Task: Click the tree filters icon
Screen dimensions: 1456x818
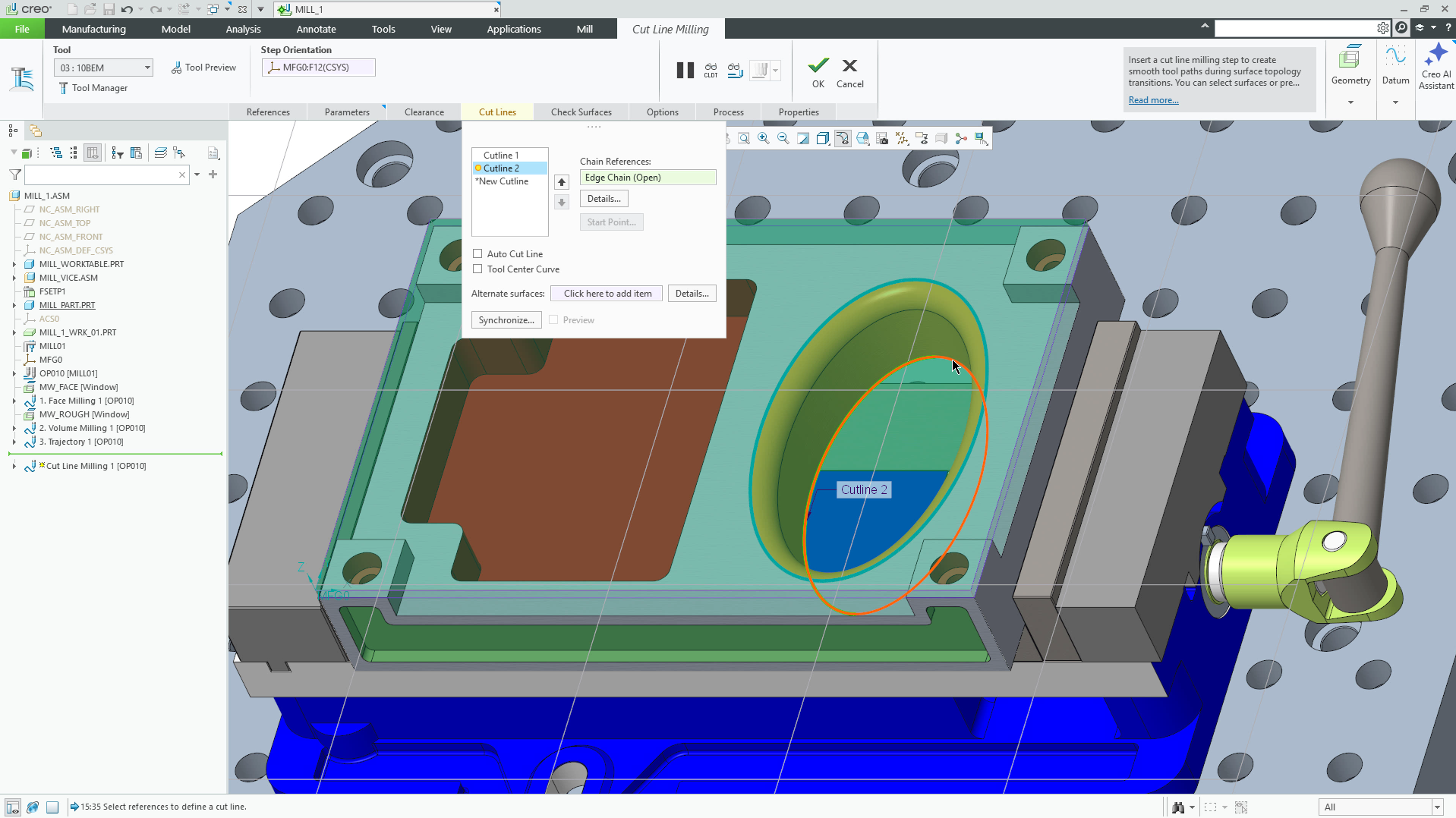Action: click(x=118, y=153)
